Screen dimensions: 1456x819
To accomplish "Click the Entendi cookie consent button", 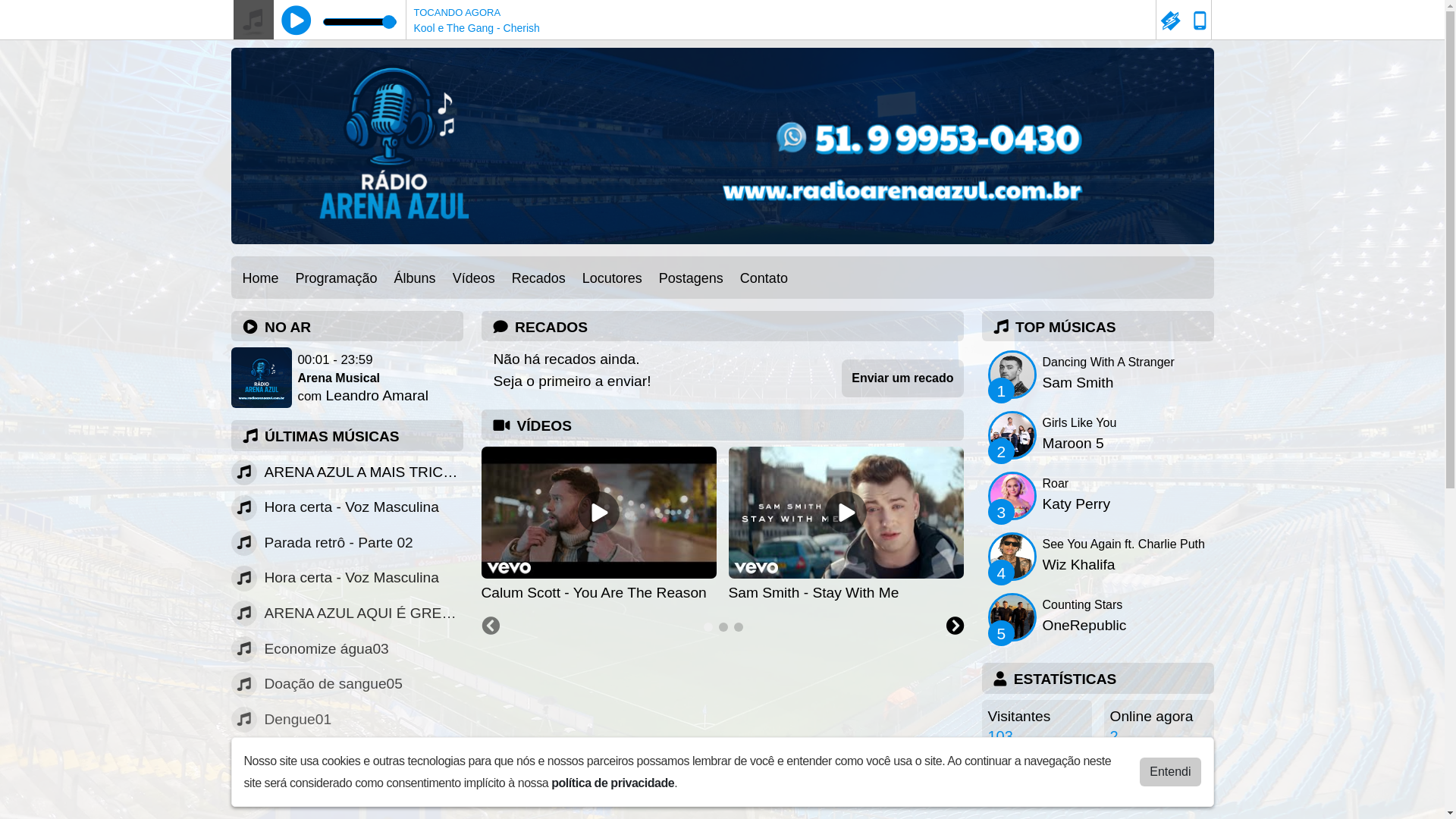I will click(x=1170, y=772).
